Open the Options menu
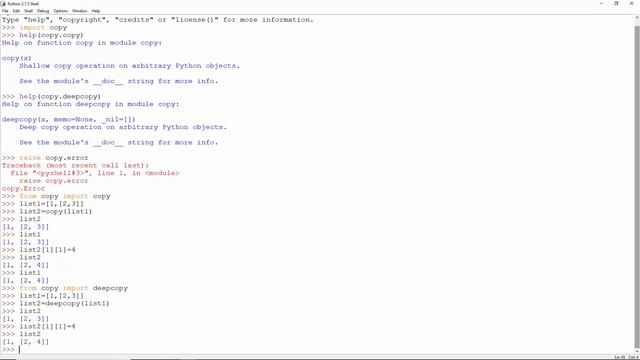This screenshot has width=640, height=360. click(60, 11)
